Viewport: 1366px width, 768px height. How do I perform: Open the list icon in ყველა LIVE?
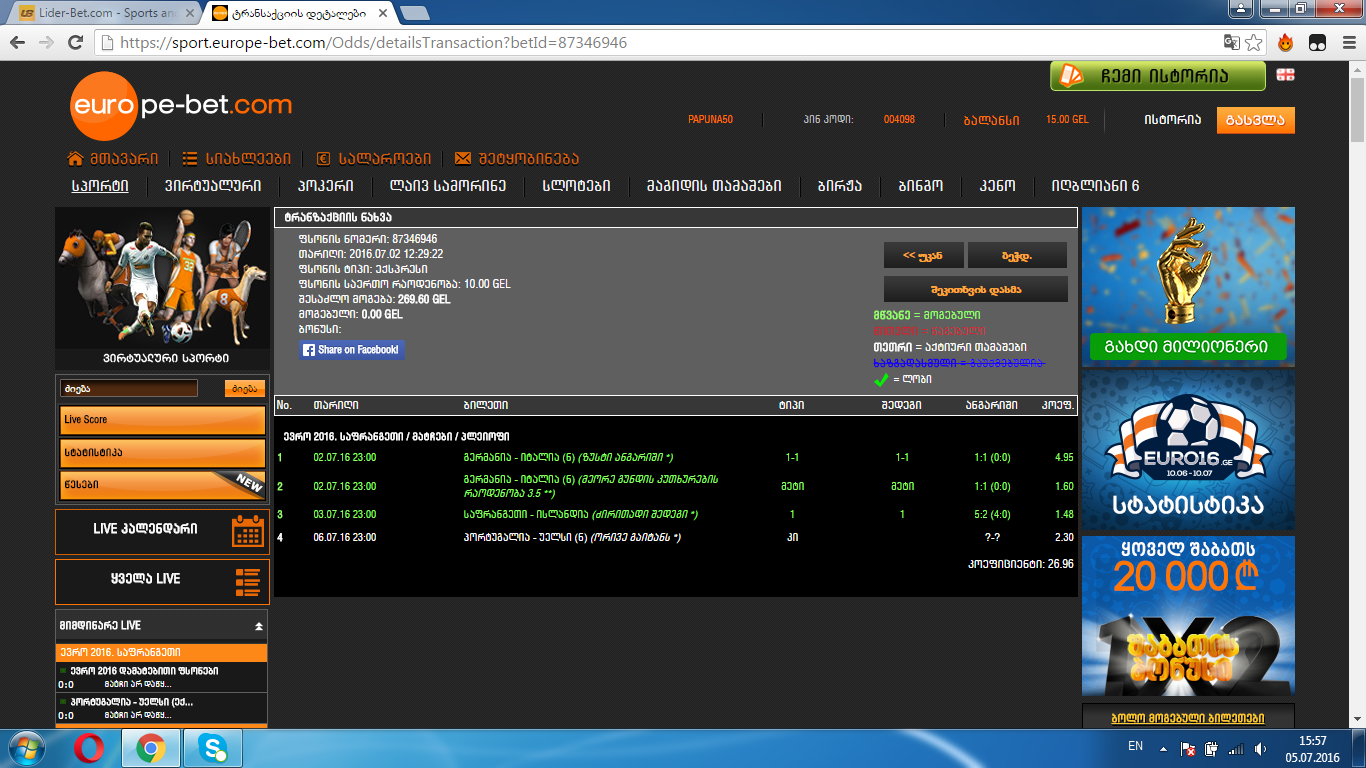click(248, 581)
